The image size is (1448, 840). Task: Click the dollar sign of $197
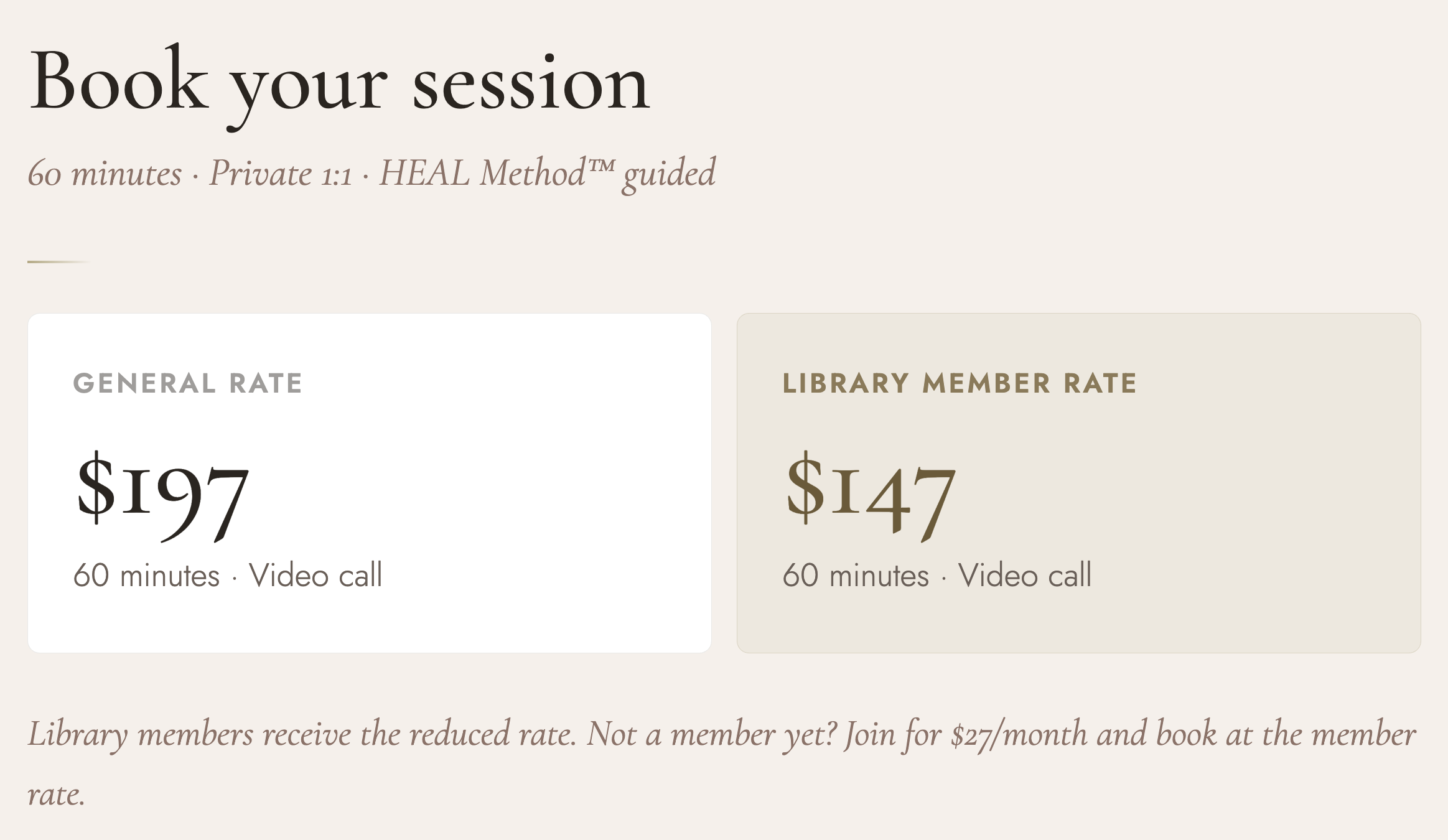pos(96,487)
